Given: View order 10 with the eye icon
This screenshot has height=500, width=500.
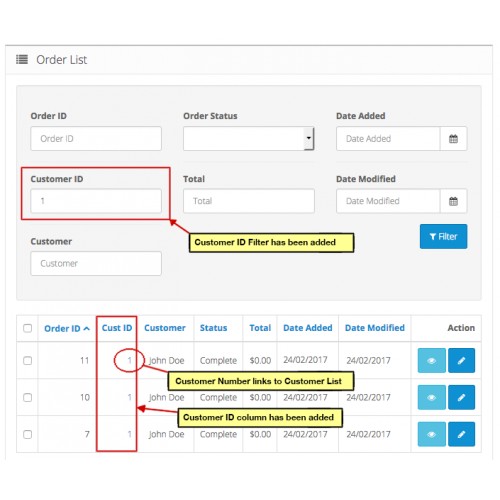Looking at the screenshot, I should pyautogui.click(x=432, y=397).
